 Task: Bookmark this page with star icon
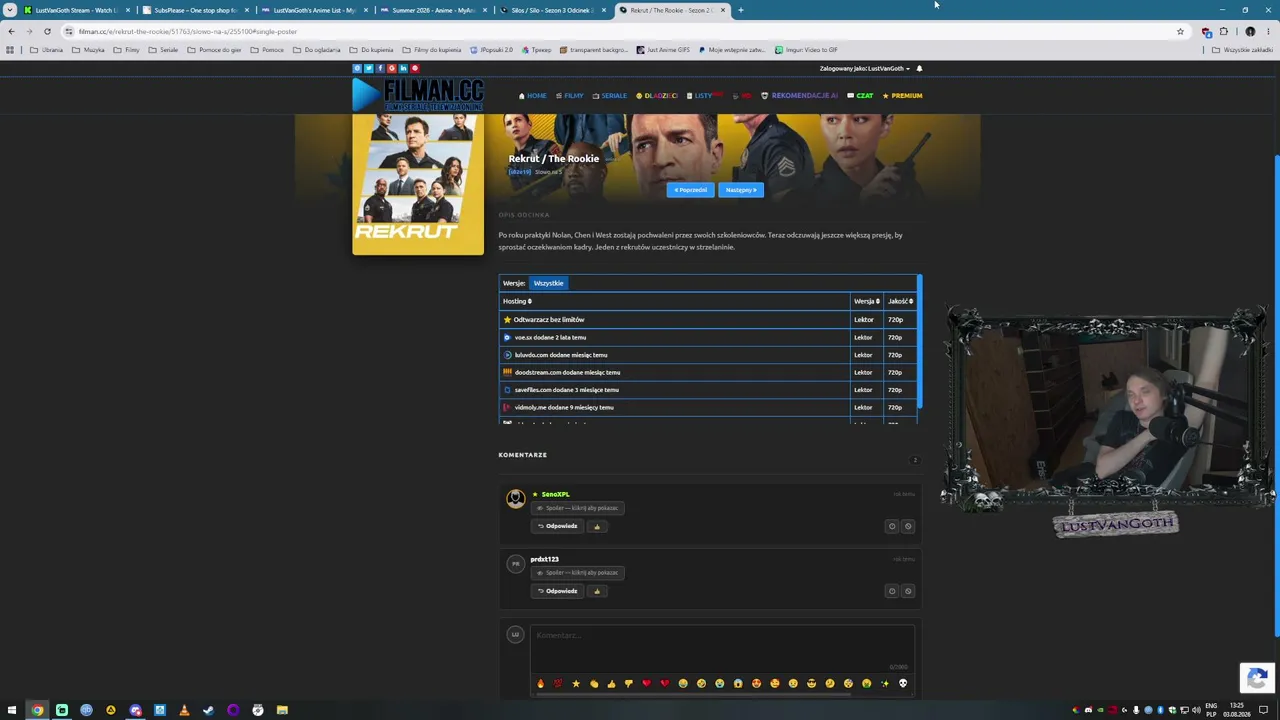[1180, 32]
